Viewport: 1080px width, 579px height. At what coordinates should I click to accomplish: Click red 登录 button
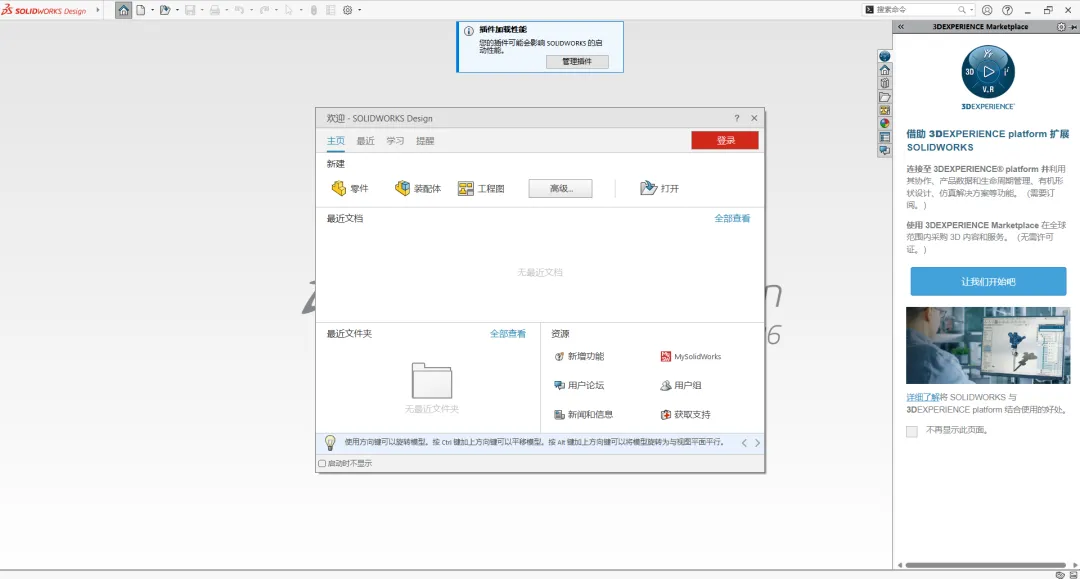725,140
